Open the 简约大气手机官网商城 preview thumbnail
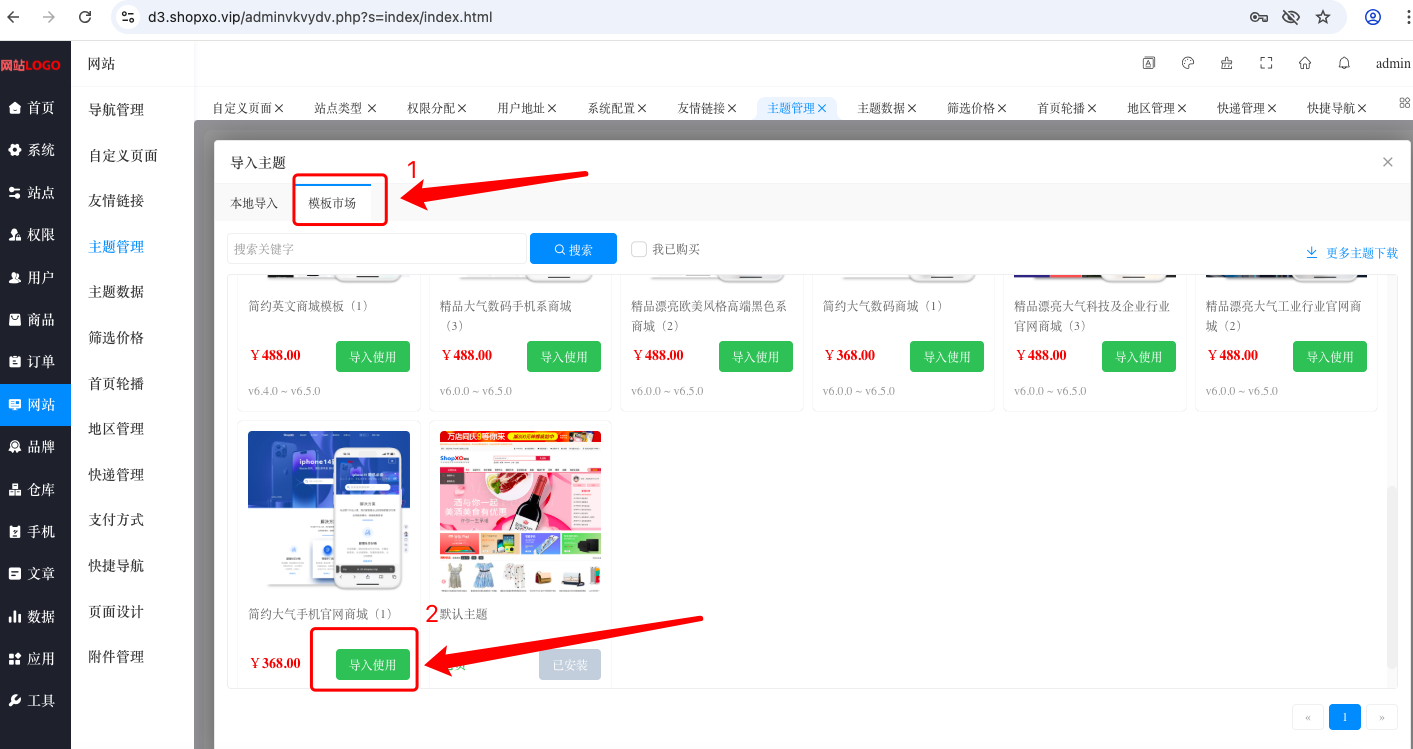The image size is (1413, 749). click(x=329, y=510)
